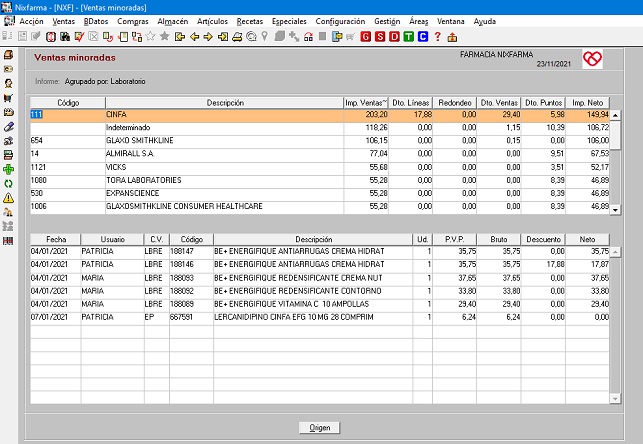The width and height of the screenshot is (643, 444).
Task: Click the capsule pill sidebar icon
Action: [8, 127]
